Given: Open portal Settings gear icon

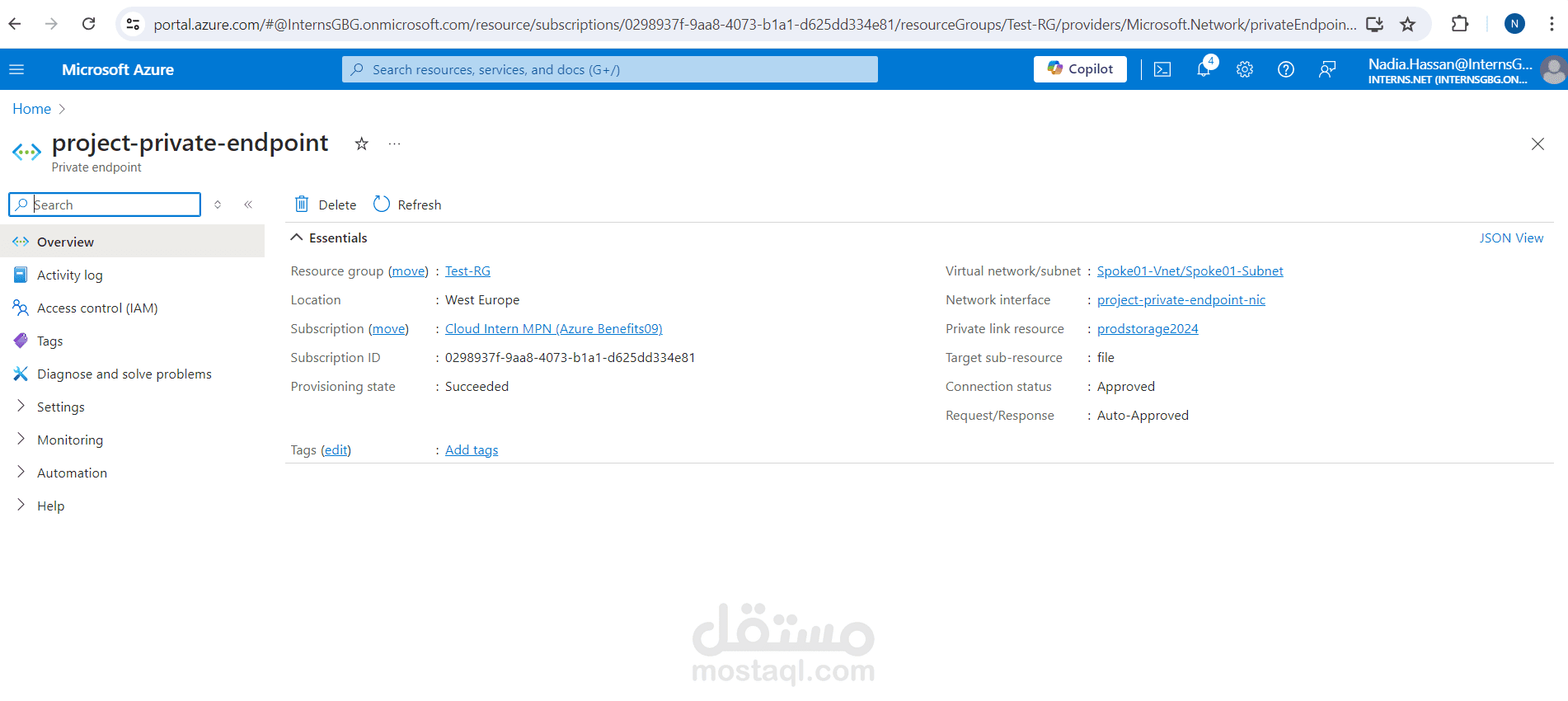Looking at the screenshot, I should (x=1245, y=70).
